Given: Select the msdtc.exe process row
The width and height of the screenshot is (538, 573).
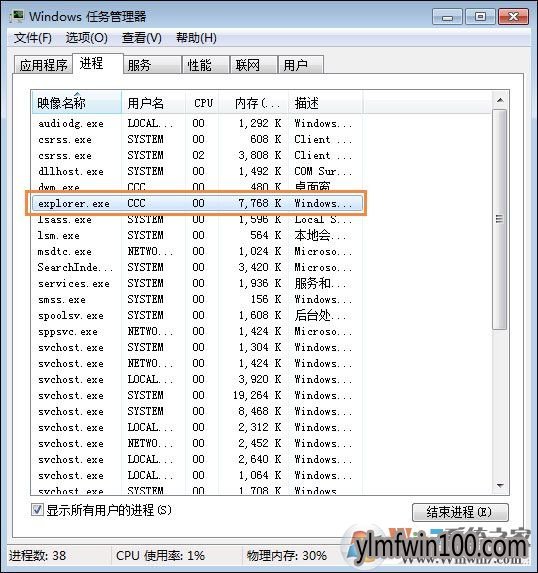Looking at the screenshot, I should (197, 251).
